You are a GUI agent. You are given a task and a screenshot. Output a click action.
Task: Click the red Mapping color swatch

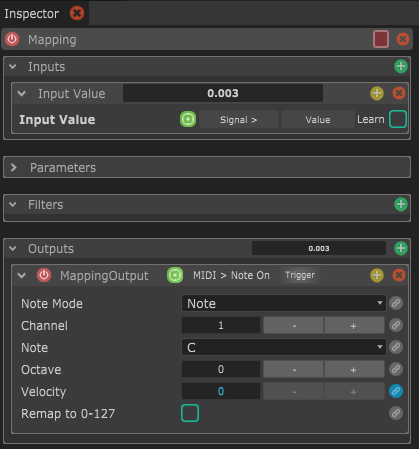point(381,39)
